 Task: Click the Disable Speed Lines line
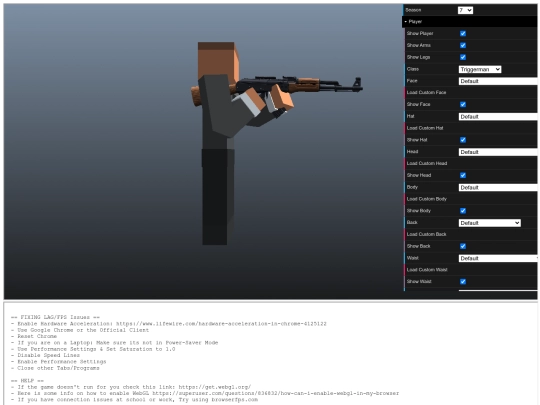point(45,355)
